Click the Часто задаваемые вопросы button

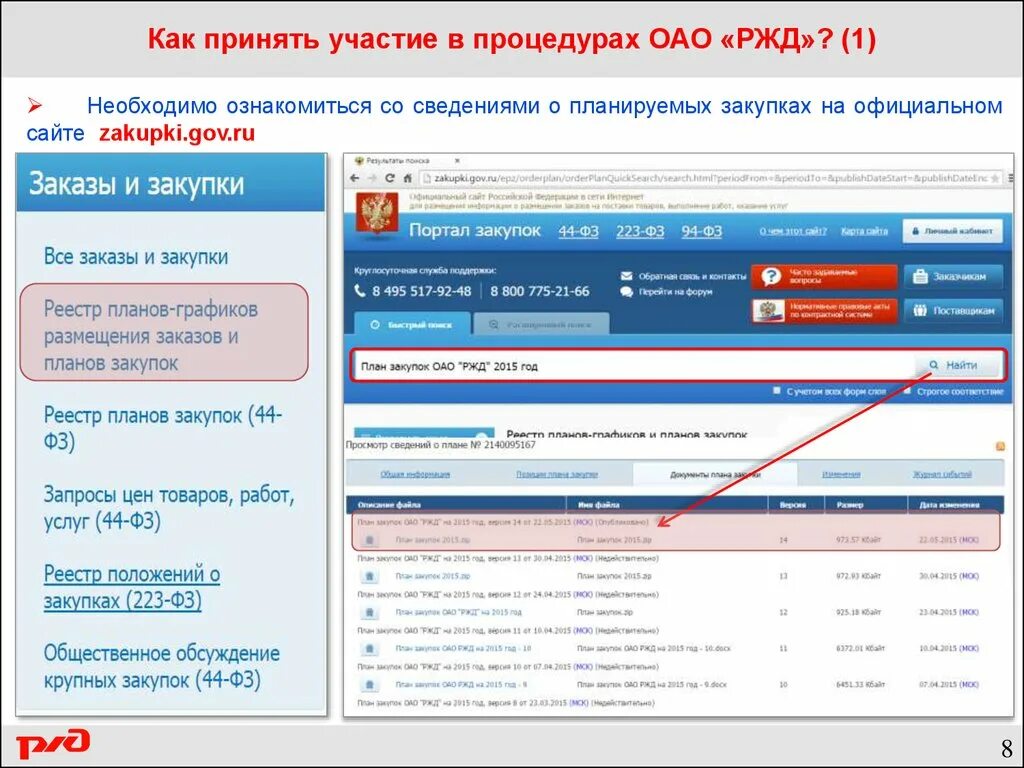pos(824,276)
